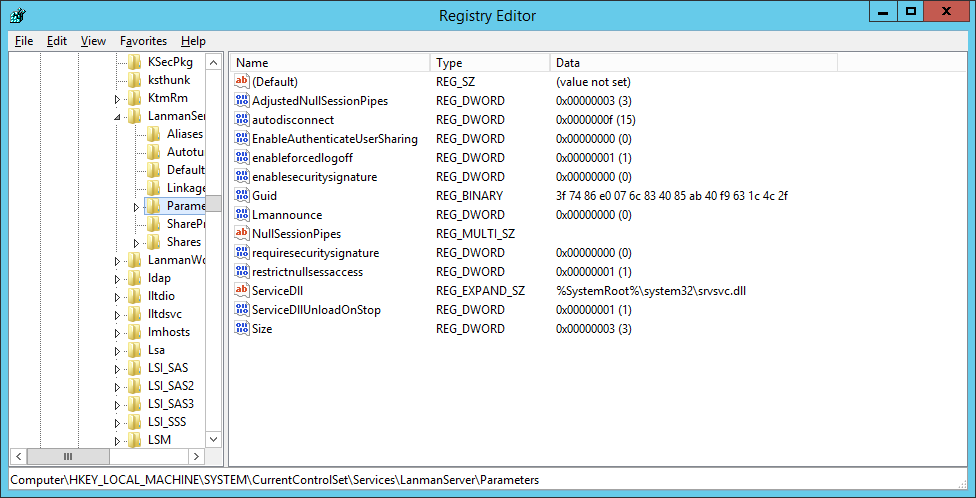
Task: Click the KSecPkg folder icon
Action: point(135,62)
